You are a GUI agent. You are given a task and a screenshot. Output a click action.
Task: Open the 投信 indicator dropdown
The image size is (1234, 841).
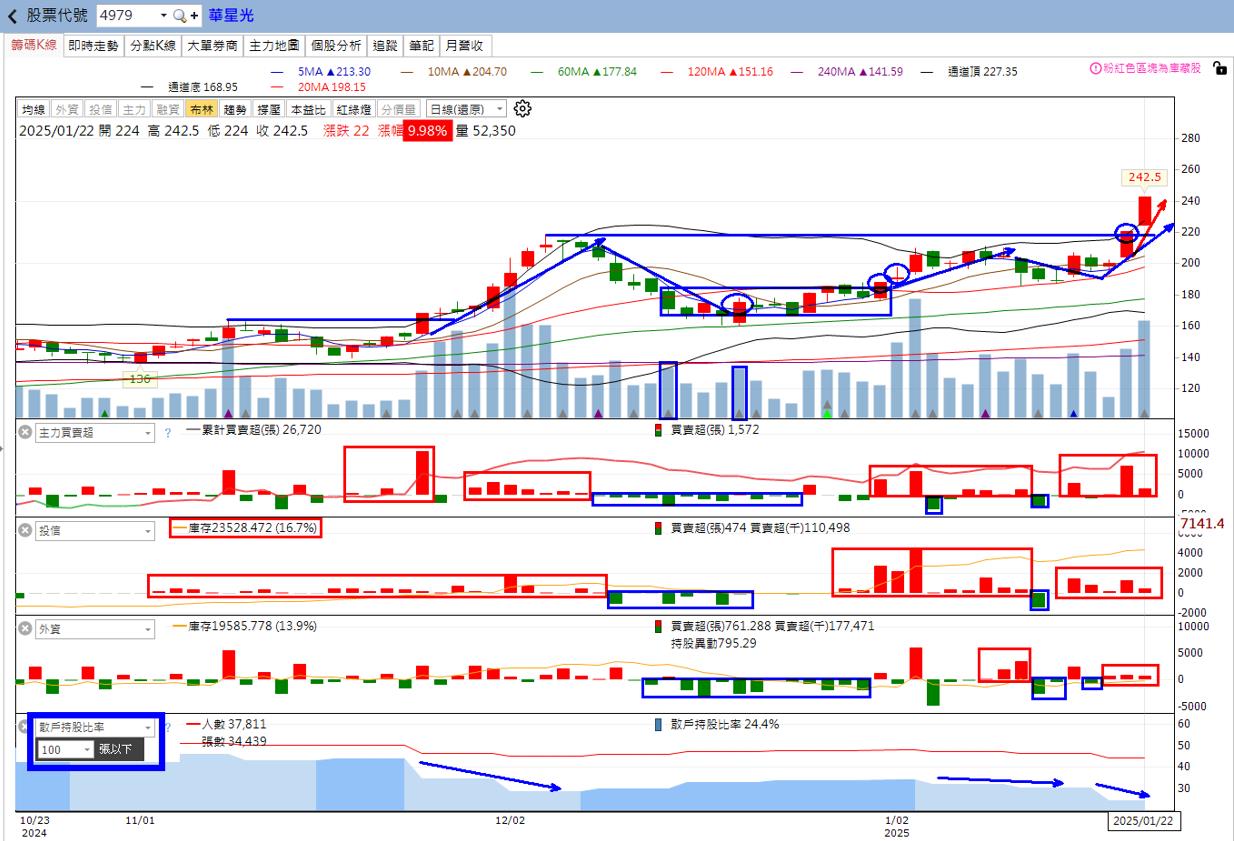point(95,531)
